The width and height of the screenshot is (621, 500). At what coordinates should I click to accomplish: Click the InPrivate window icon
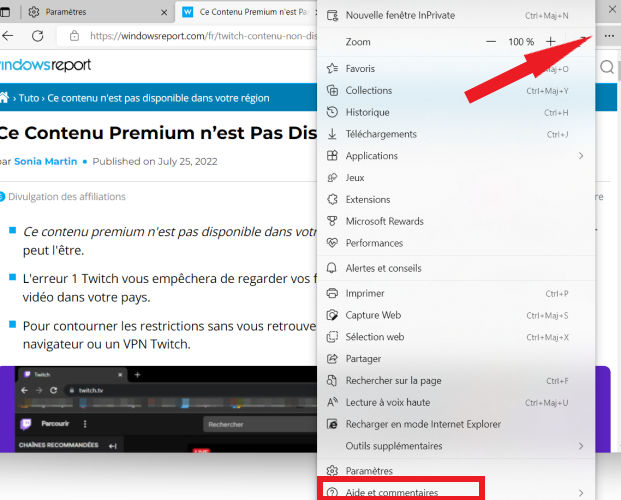[x=332, y=15]
